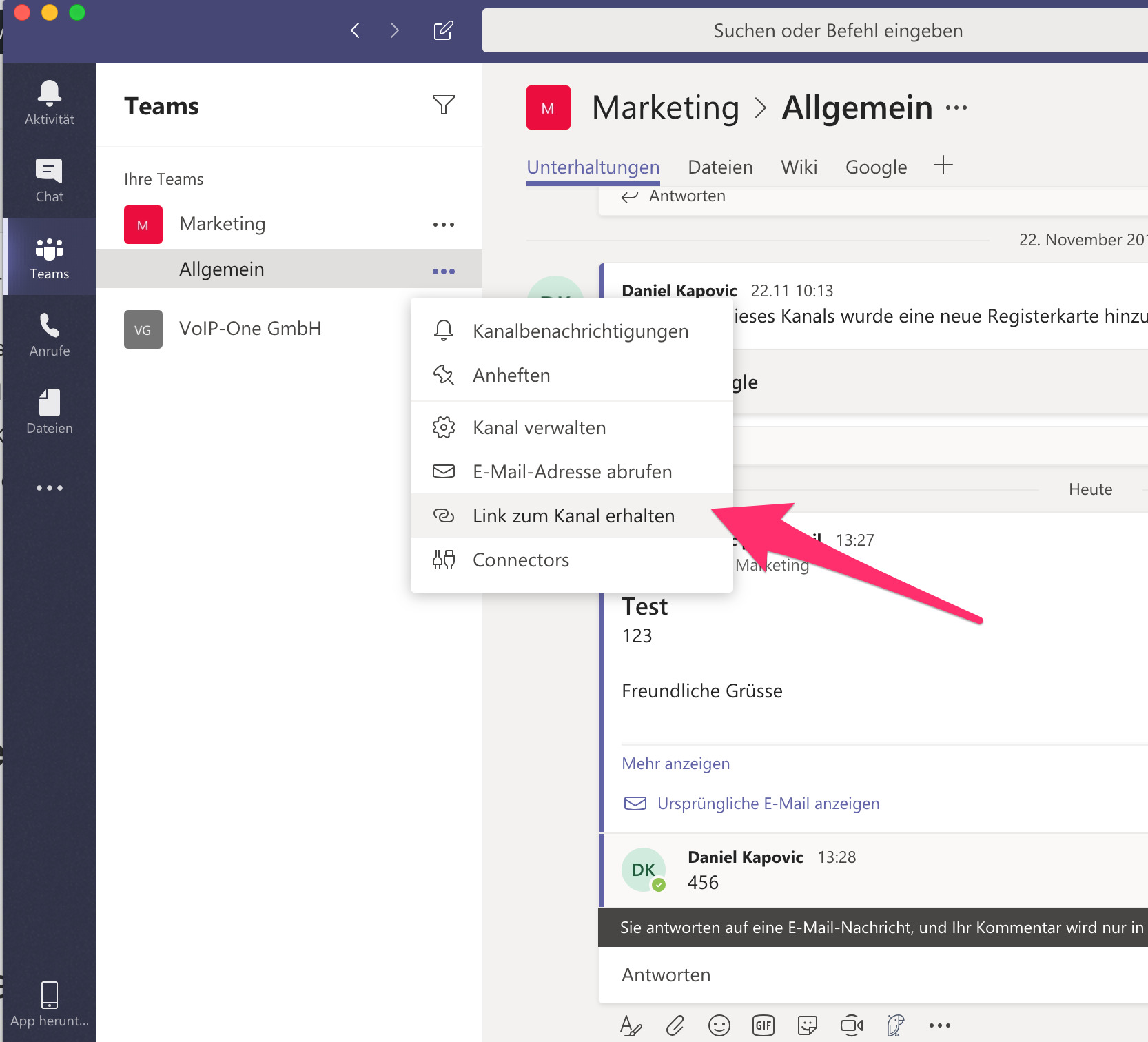
Task: Open Anrufe phone icon in sidebar
Action: (50, 334)
